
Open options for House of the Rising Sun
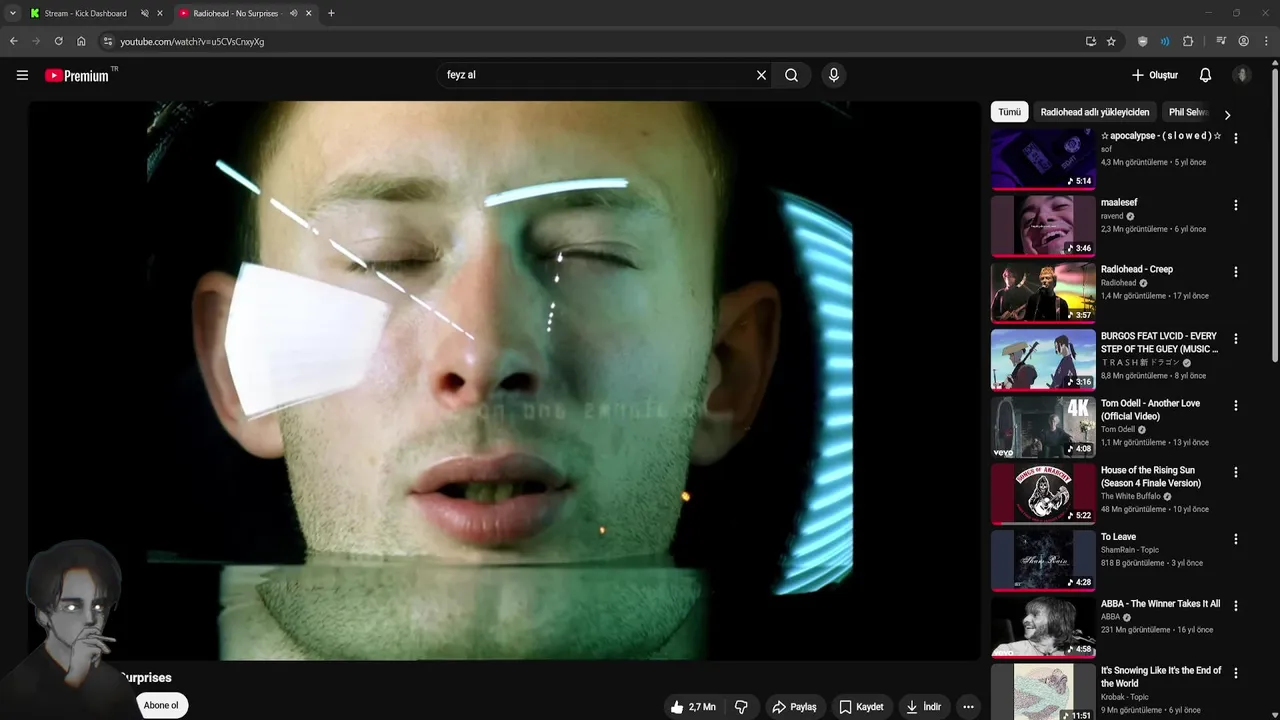1236,472
